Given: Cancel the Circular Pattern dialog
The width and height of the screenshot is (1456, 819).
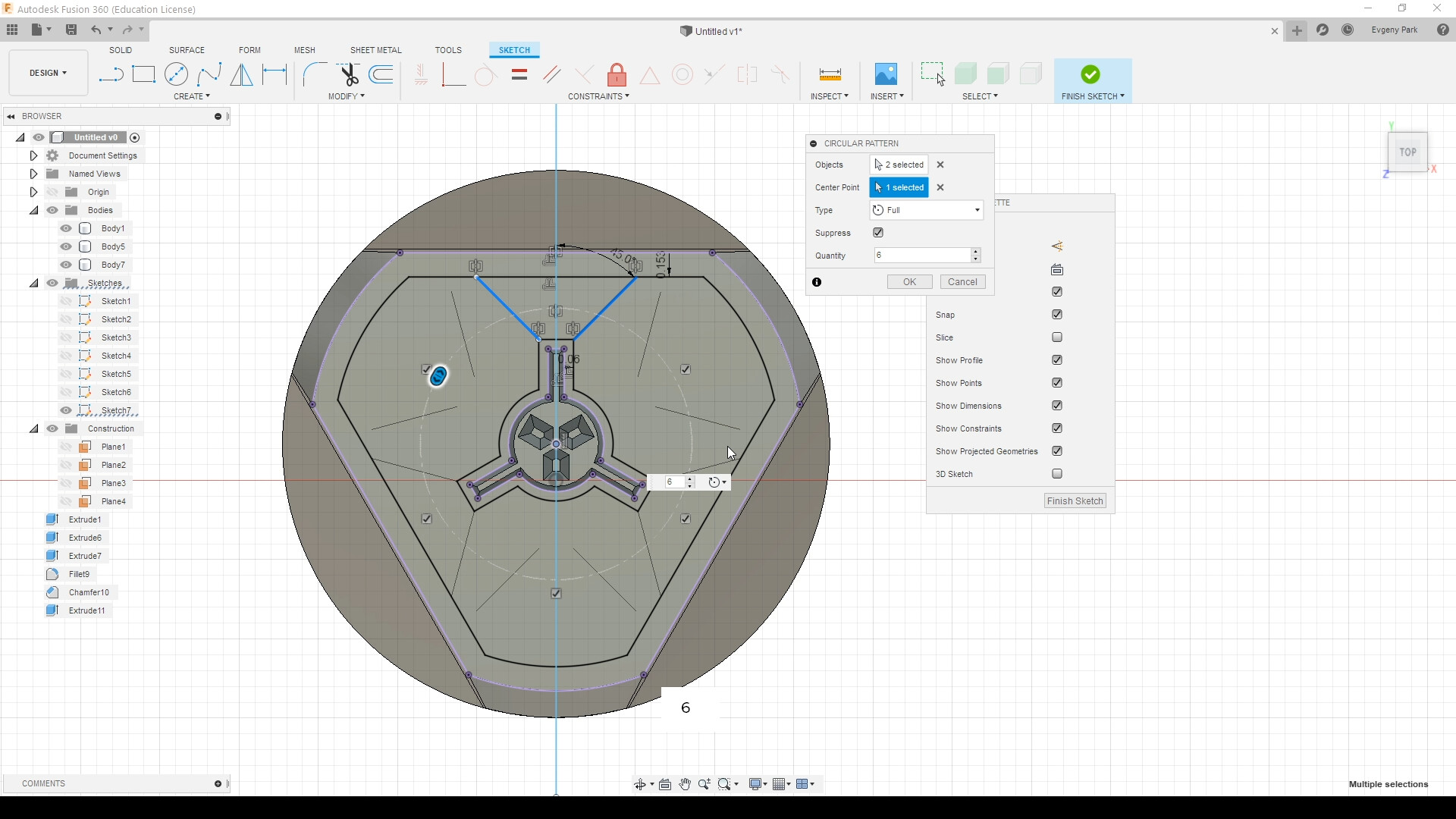Looking at the screenshot, I should tap(962, 282).
